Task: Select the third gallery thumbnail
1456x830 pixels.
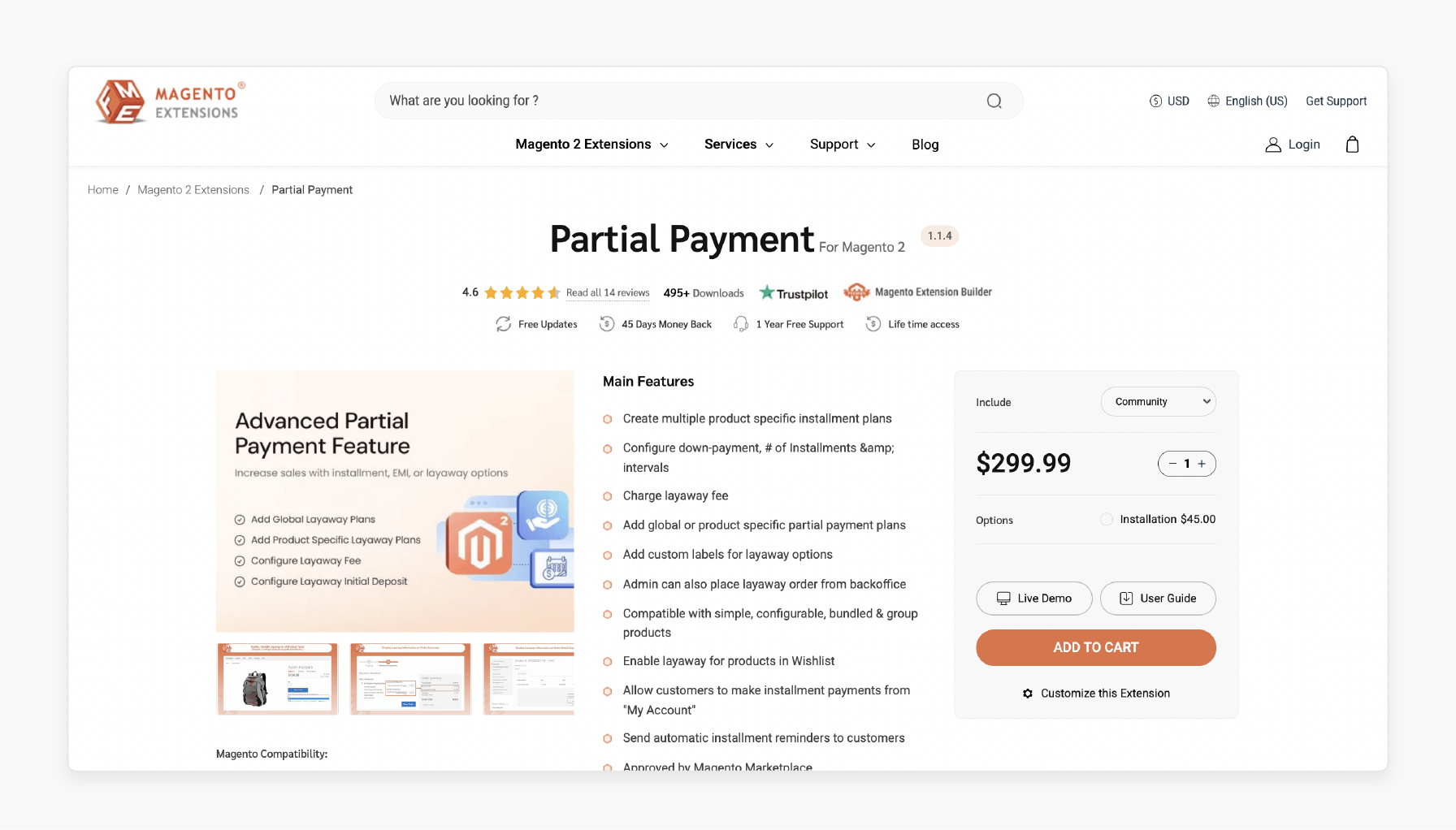Action: (x=529, y=679)
